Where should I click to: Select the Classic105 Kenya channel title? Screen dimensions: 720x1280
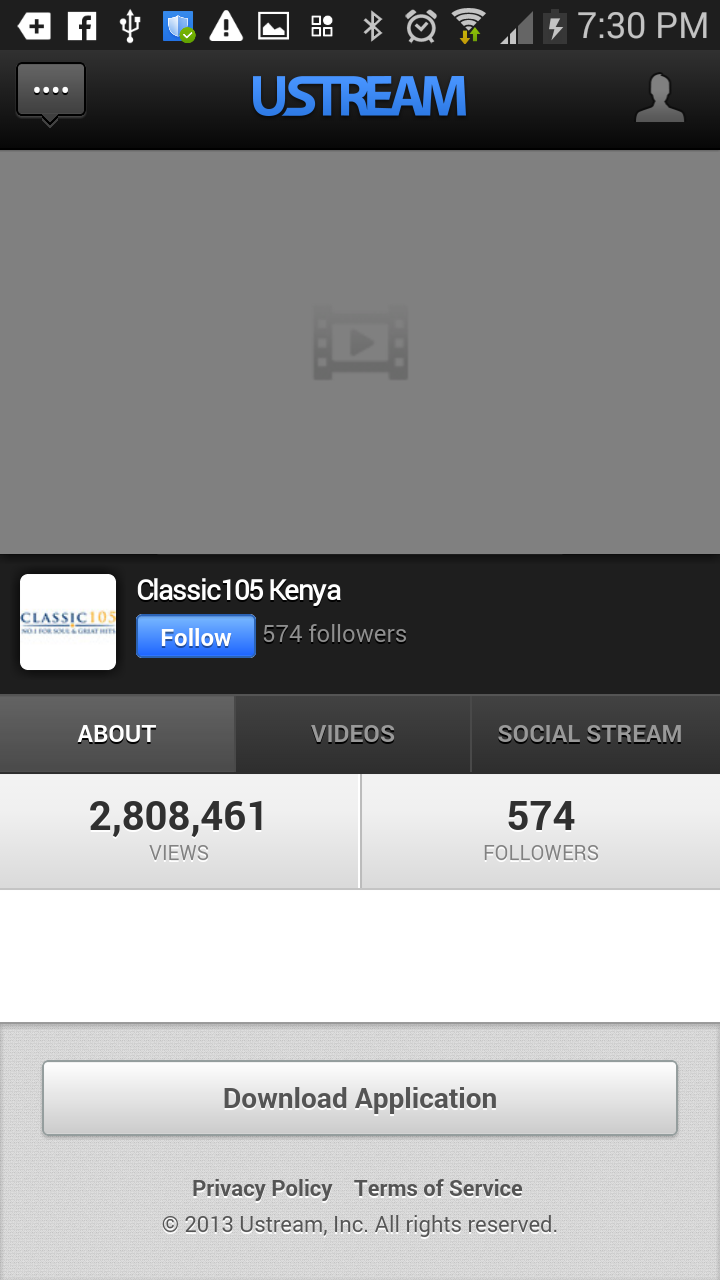point(239,590)
